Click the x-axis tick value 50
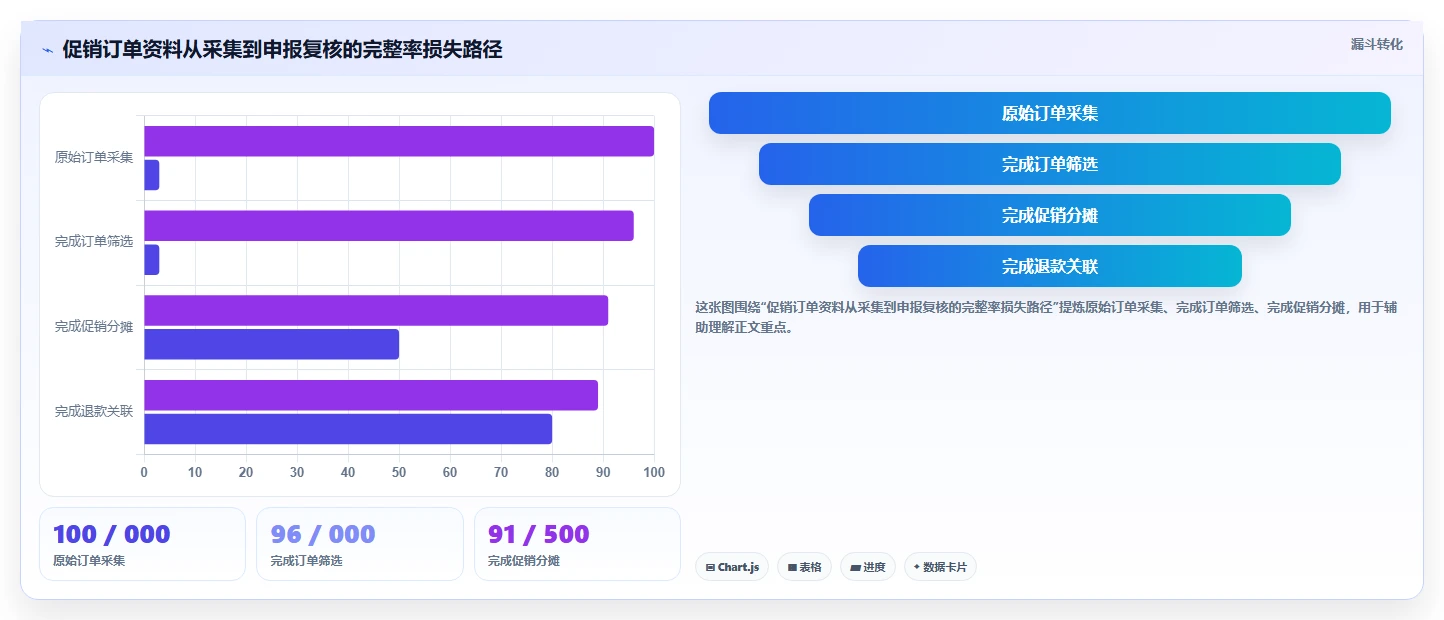 [x=399, y=472]
